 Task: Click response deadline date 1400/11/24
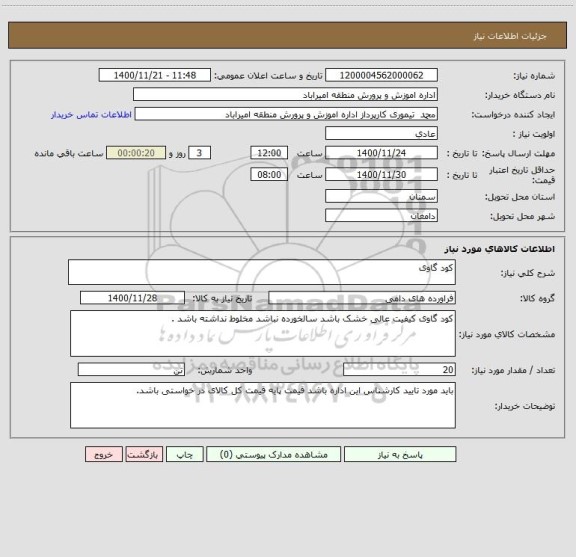pyautogui.click(x=381, y=153)
